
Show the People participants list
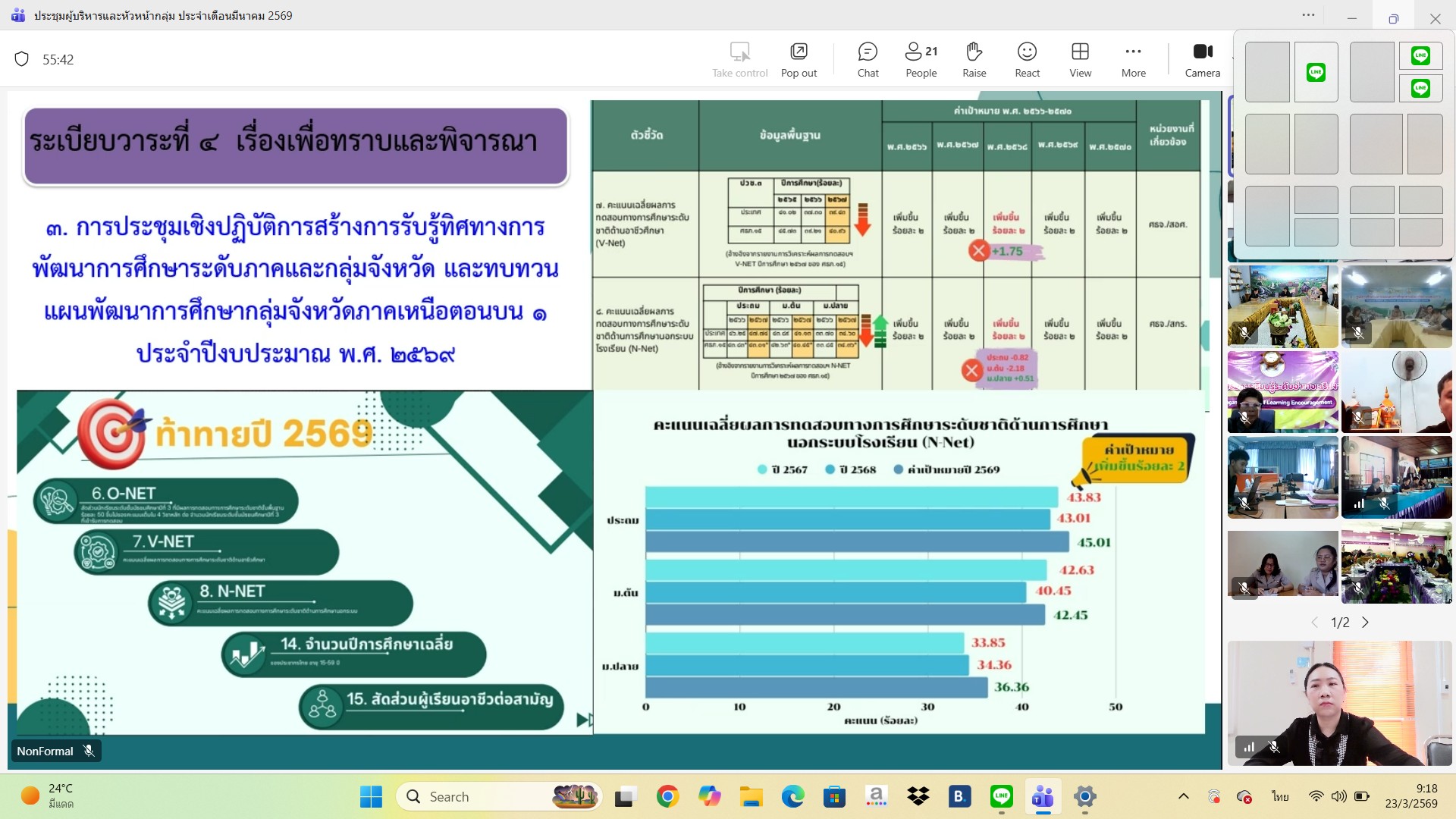tap(921, 59)
